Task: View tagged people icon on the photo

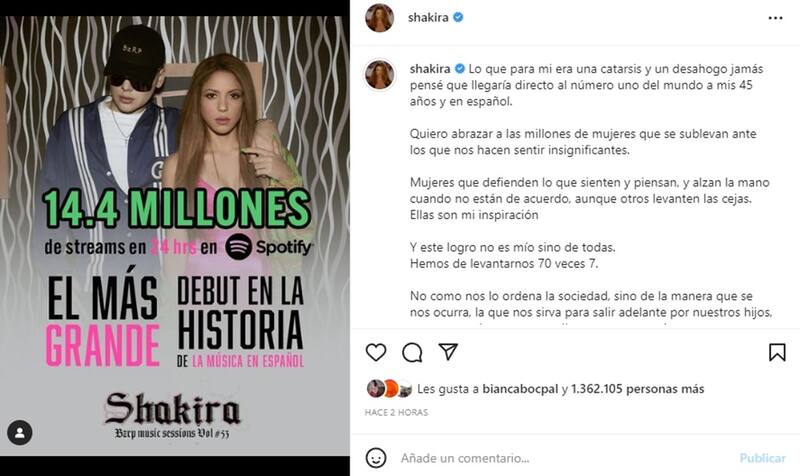Action: (20, 433)
